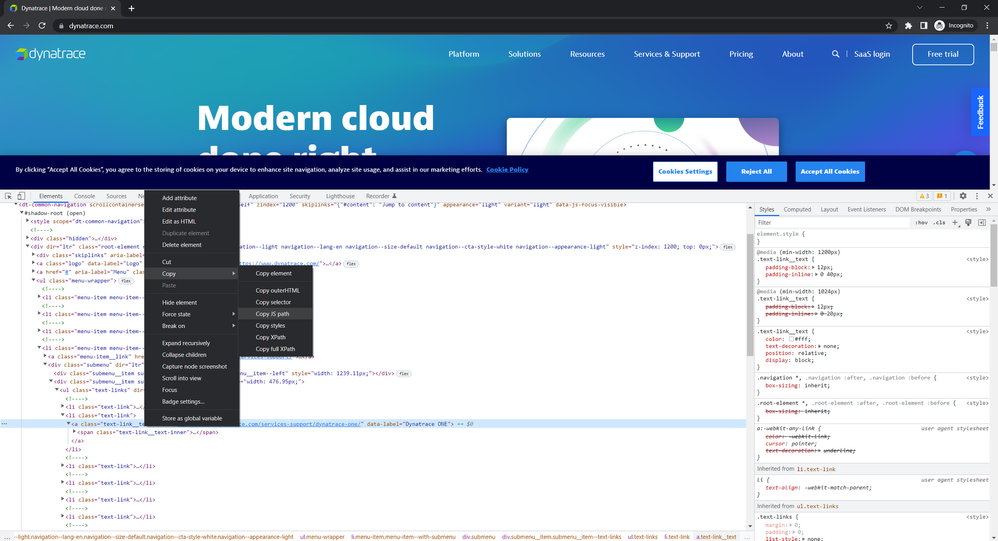Open the Chrome extensions puzzle icon
This screenshot has height=541, width=998.
pos(908,26)
